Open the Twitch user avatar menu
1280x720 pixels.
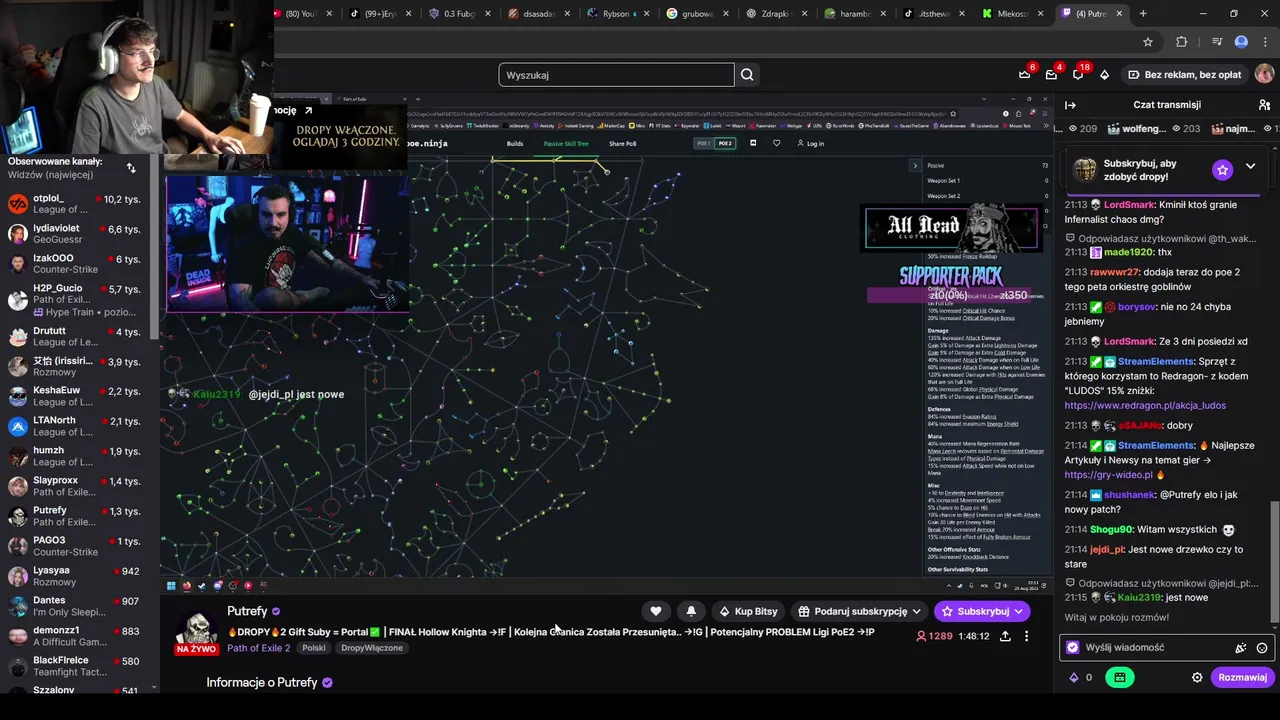pos(1264,74)
